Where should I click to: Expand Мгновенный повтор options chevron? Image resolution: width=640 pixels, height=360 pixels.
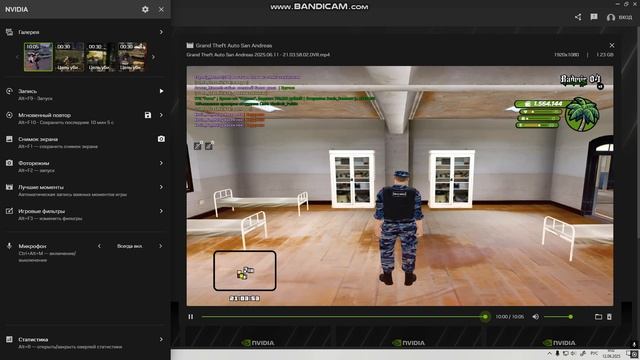pos(161,115)
